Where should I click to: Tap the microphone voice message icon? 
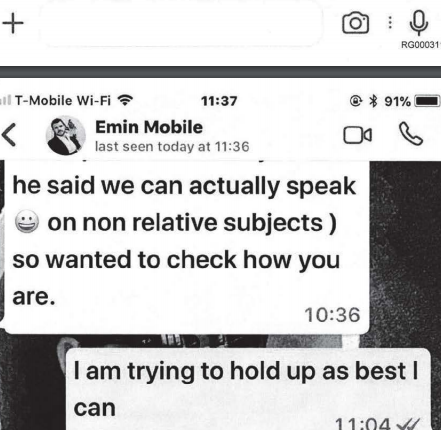pyautogui.click(x=419, y=22)
